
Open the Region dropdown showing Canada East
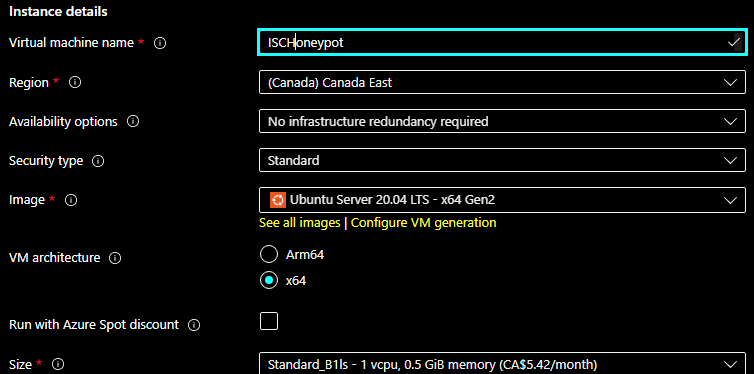[503, 83]
